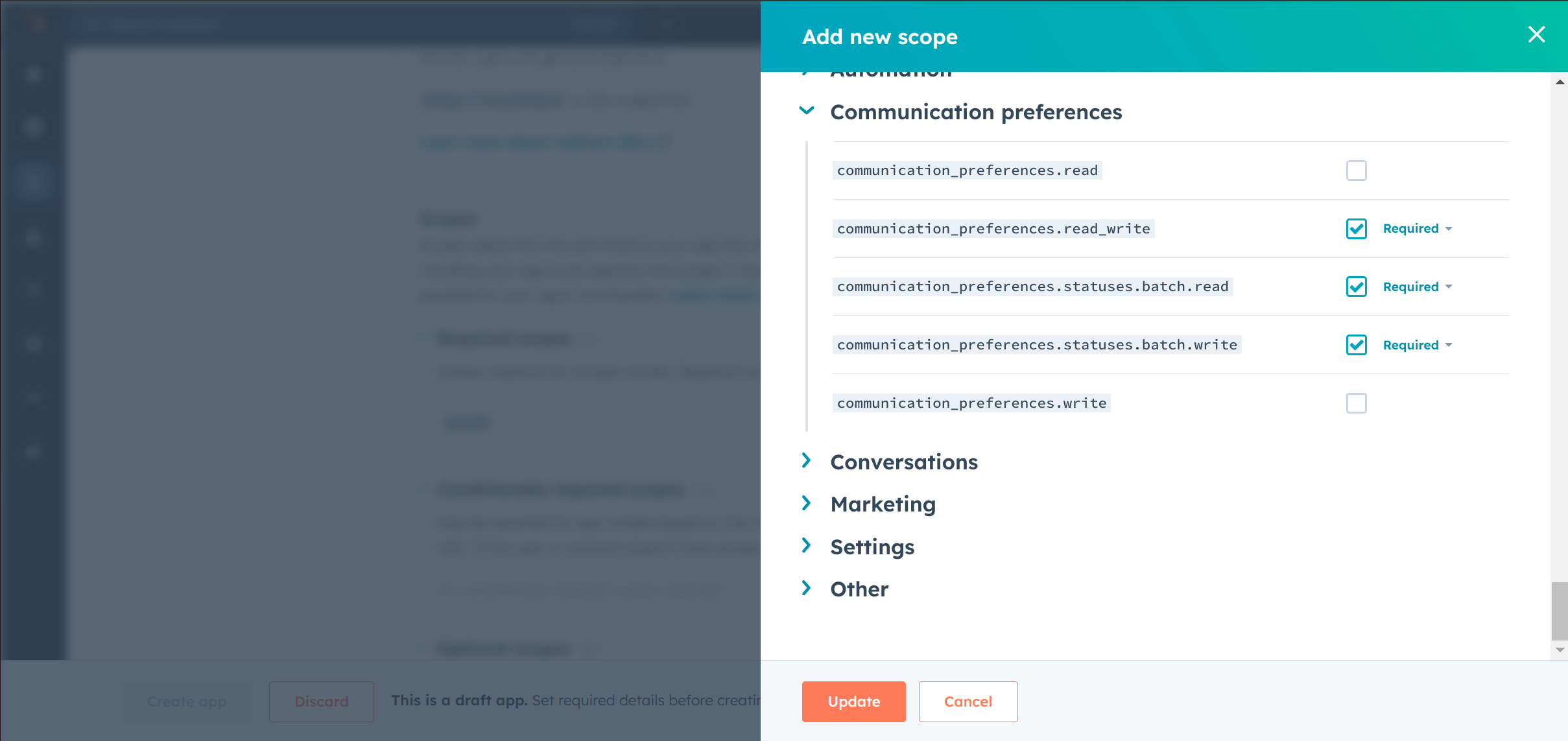The height and width of the screenshot is (741, 1568).
Task: Open Required dropdown for read_write scope
Action: [1417, 229]
